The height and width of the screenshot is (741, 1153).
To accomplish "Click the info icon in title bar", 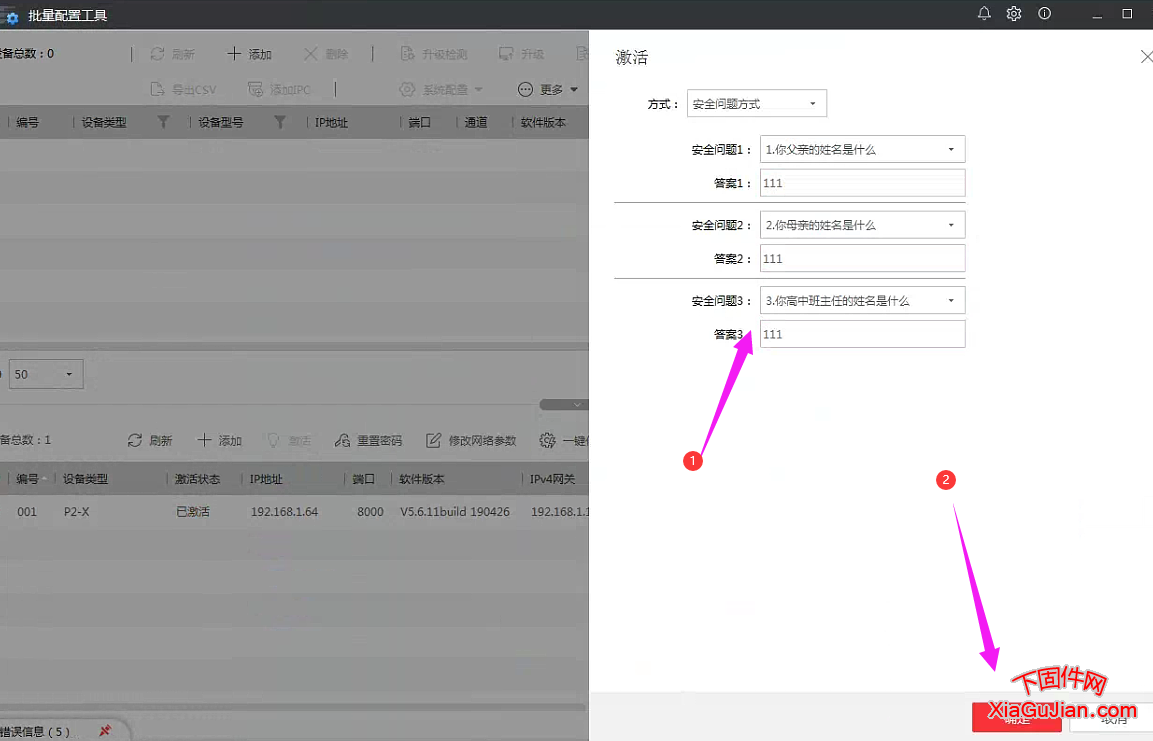I will [x=1044, y=13].
